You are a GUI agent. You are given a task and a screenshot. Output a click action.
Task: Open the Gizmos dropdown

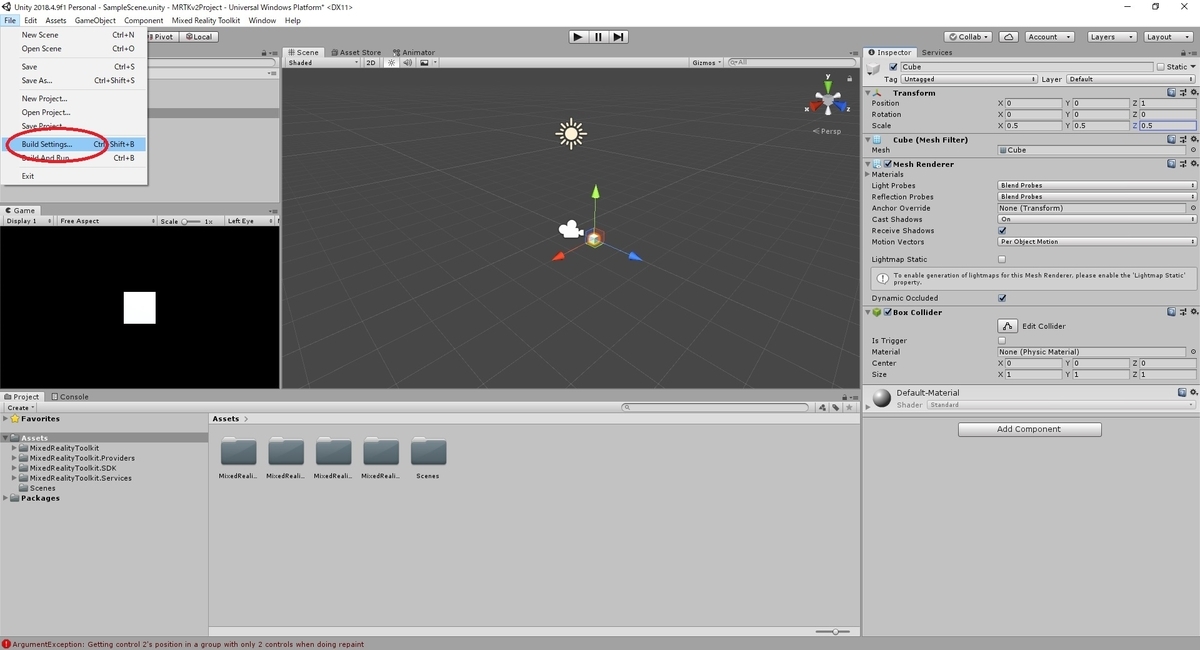(x=707, y=63)
